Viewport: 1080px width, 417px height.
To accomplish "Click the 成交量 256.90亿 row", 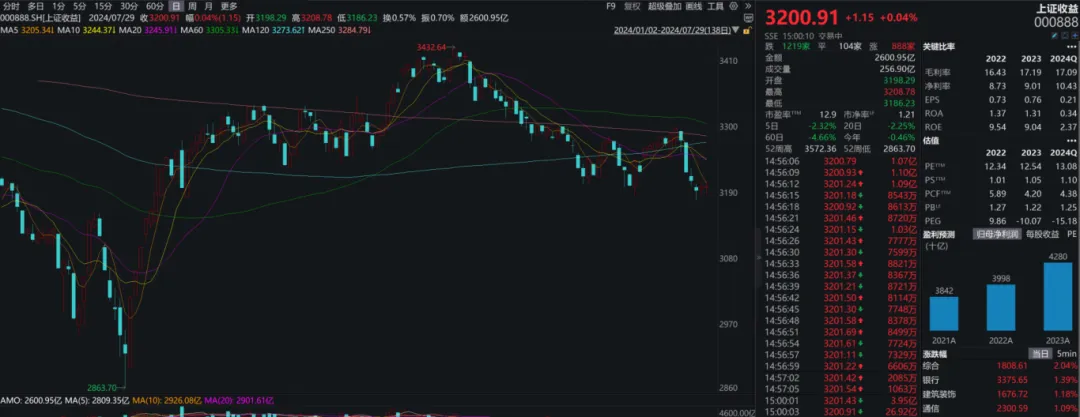I will (x=839, y=69).
